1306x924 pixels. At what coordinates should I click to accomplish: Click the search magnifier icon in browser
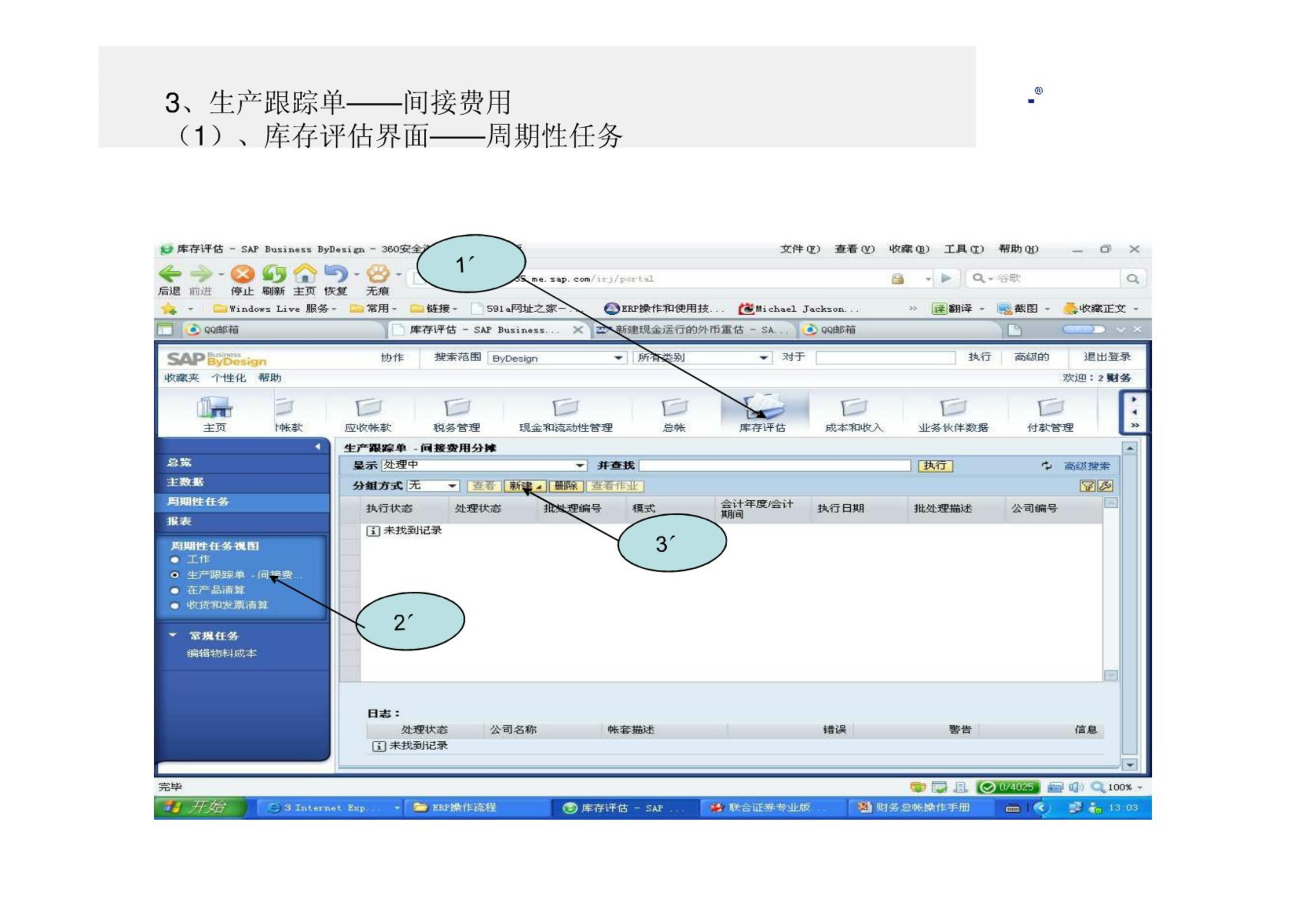(x=1133, y=279)
